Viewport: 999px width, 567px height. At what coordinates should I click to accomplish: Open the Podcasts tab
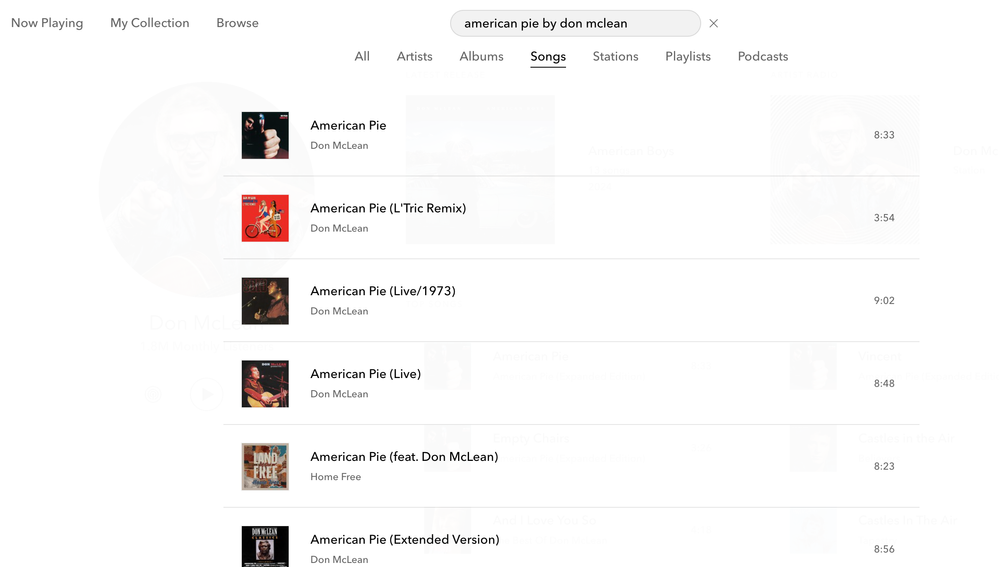763,57
